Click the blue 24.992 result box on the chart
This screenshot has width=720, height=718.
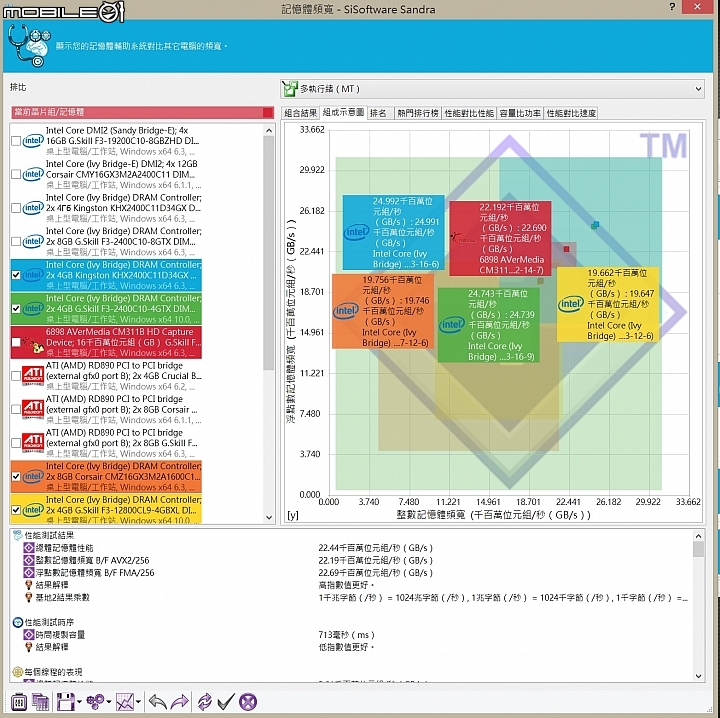(394, 232)
